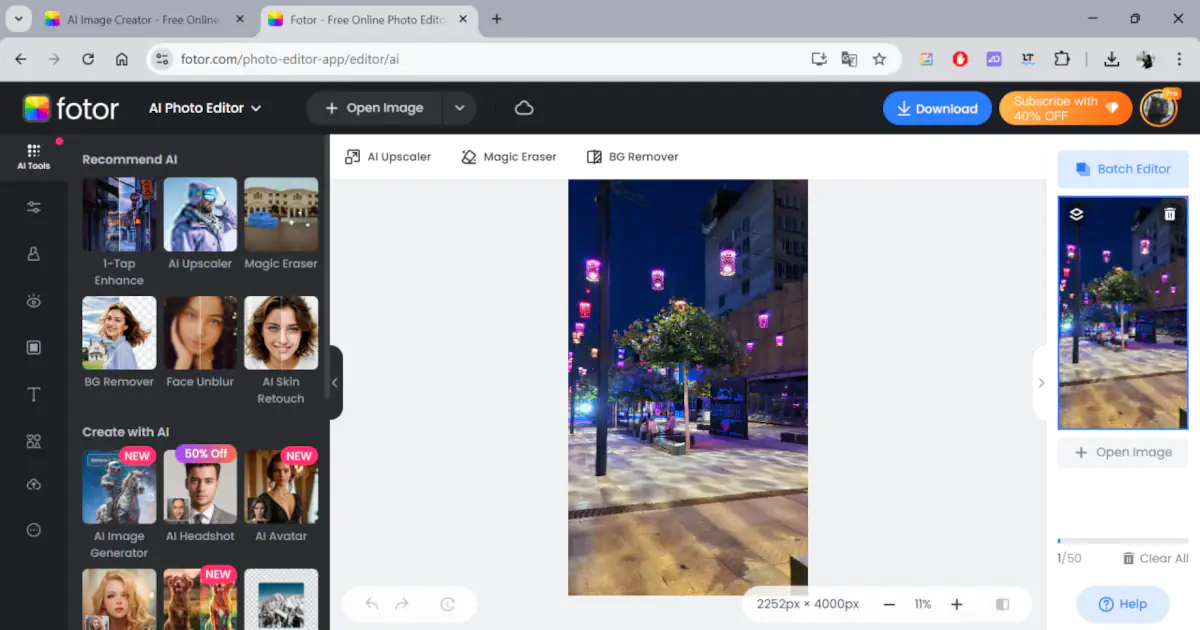Viewport: 1200px width, 630px height.
Task: Open the Fotor account avatar
Action: tap(1159, 108)
